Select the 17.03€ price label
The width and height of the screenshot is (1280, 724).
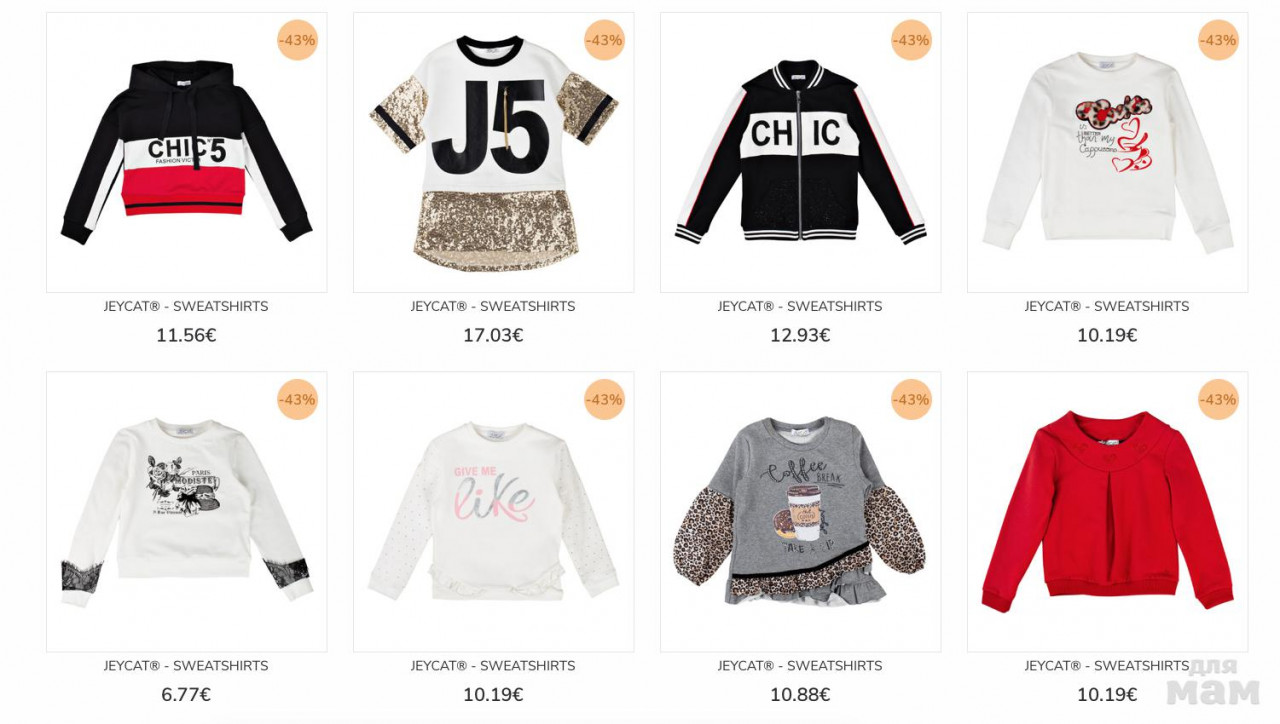coord(493,336)
